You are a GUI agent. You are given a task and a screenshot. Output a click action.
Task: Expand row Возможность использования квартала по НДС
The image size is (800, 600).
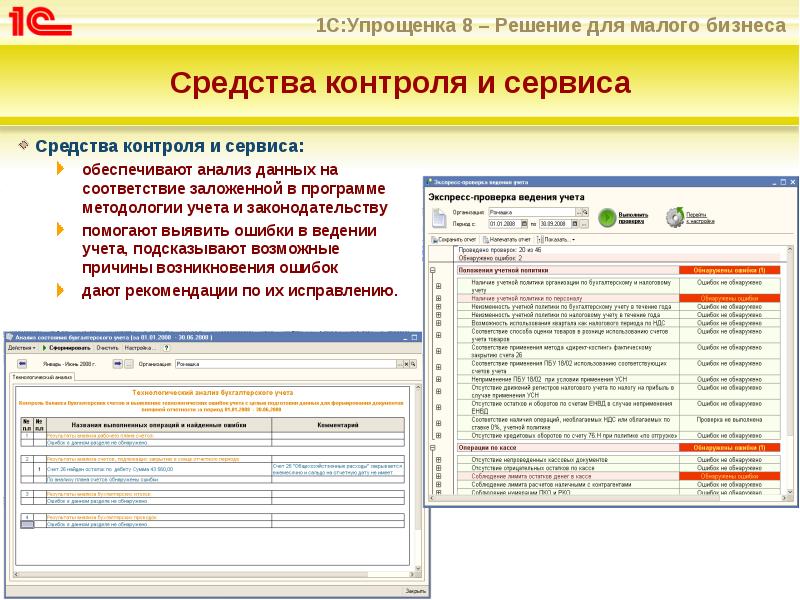point(438,323)
